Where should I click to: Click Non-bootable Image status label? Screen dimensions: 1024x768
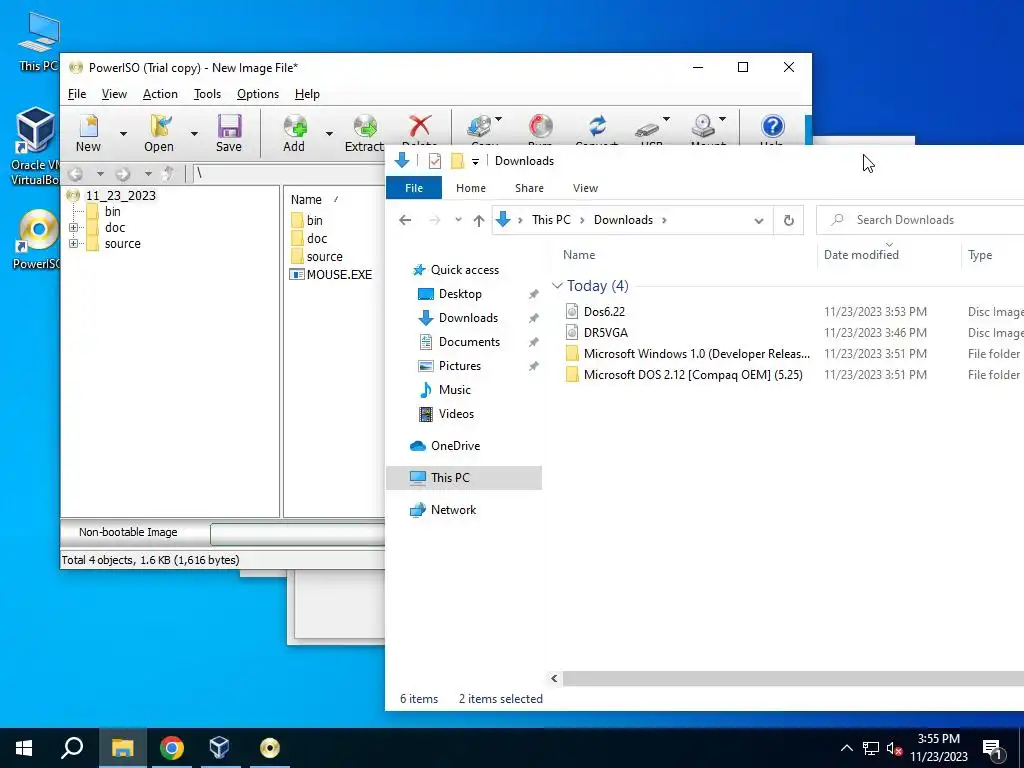click(x=128, y=532)
